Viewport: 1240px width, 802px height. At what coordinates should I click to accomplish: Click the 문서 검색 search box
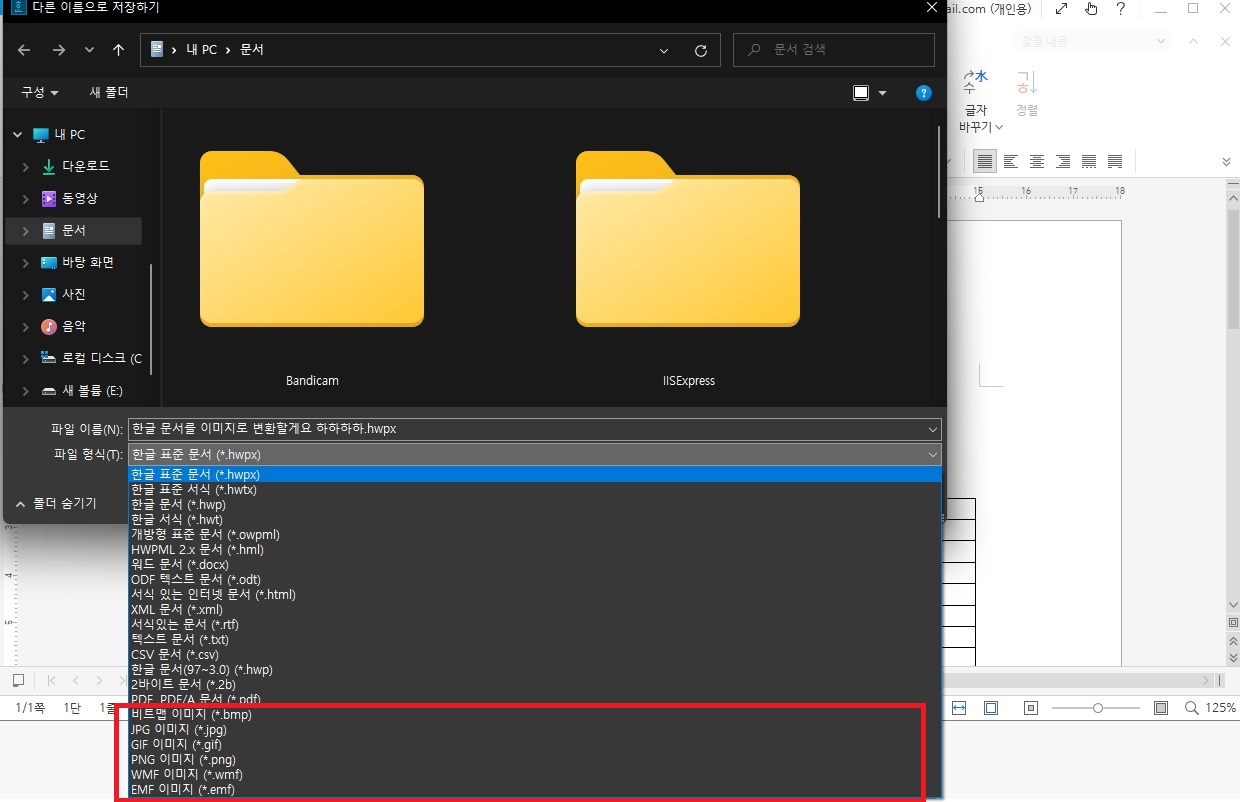(834, 50)
